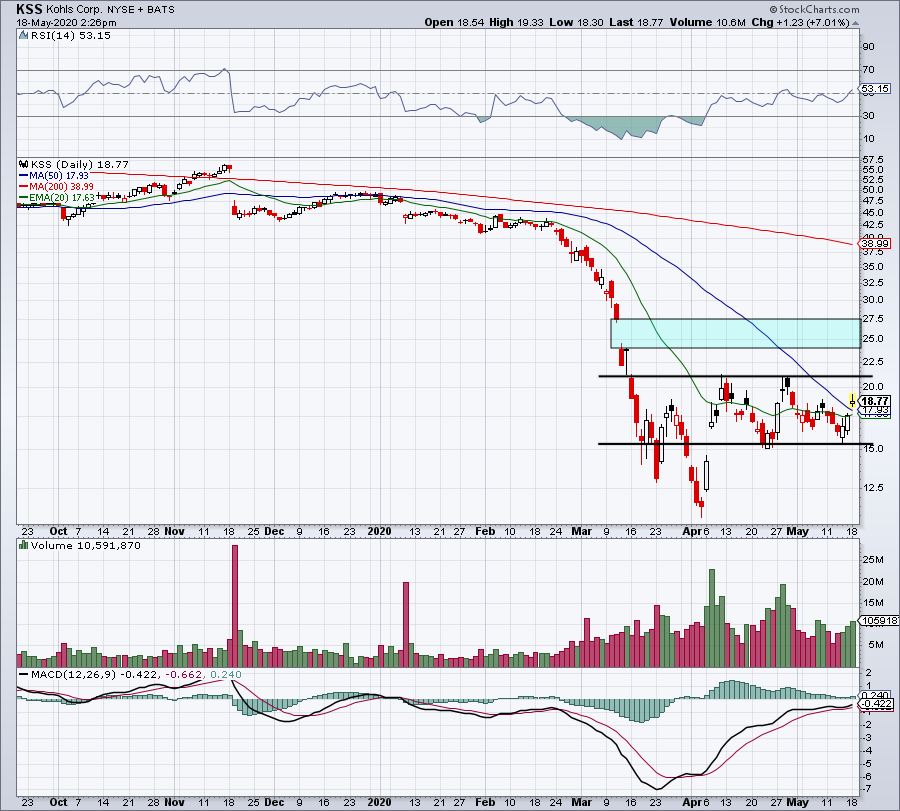Screen dimensions: 900x811
Task: Click the volume bars icon beside Volume legend
Action: [x=24, y=545]
